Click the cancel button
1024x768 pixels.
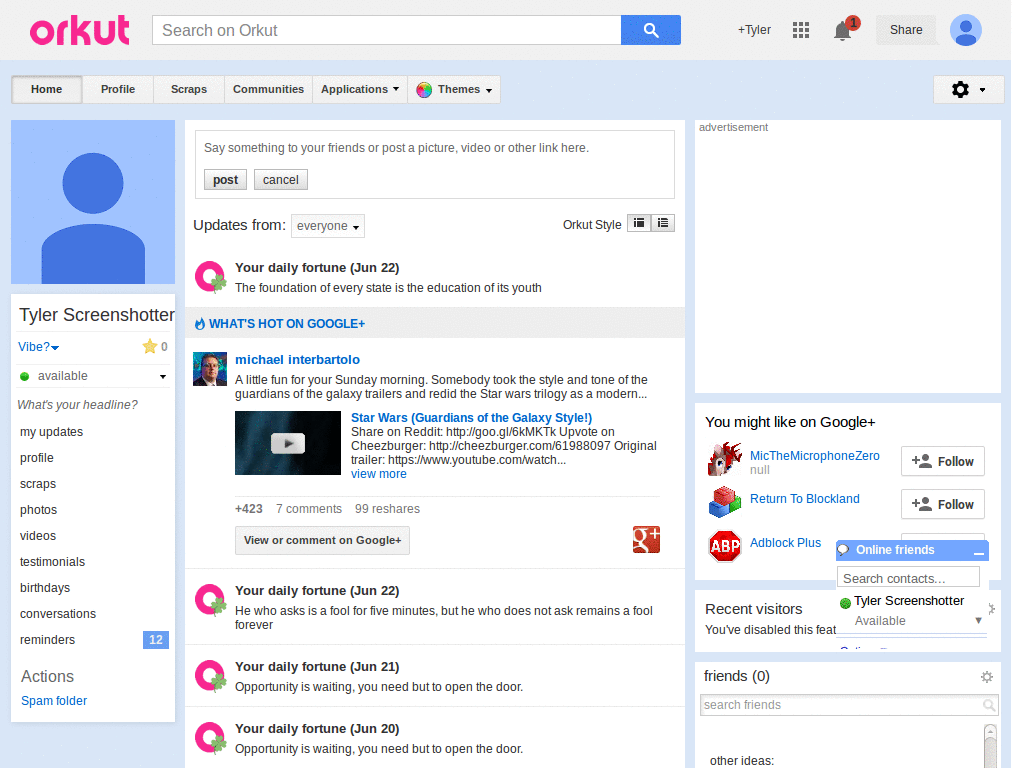point(281,180)
